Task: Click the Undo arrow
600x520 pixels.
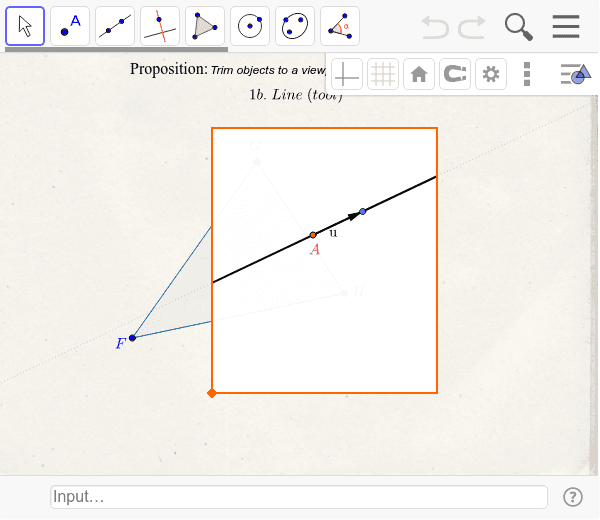Action: 435,27
